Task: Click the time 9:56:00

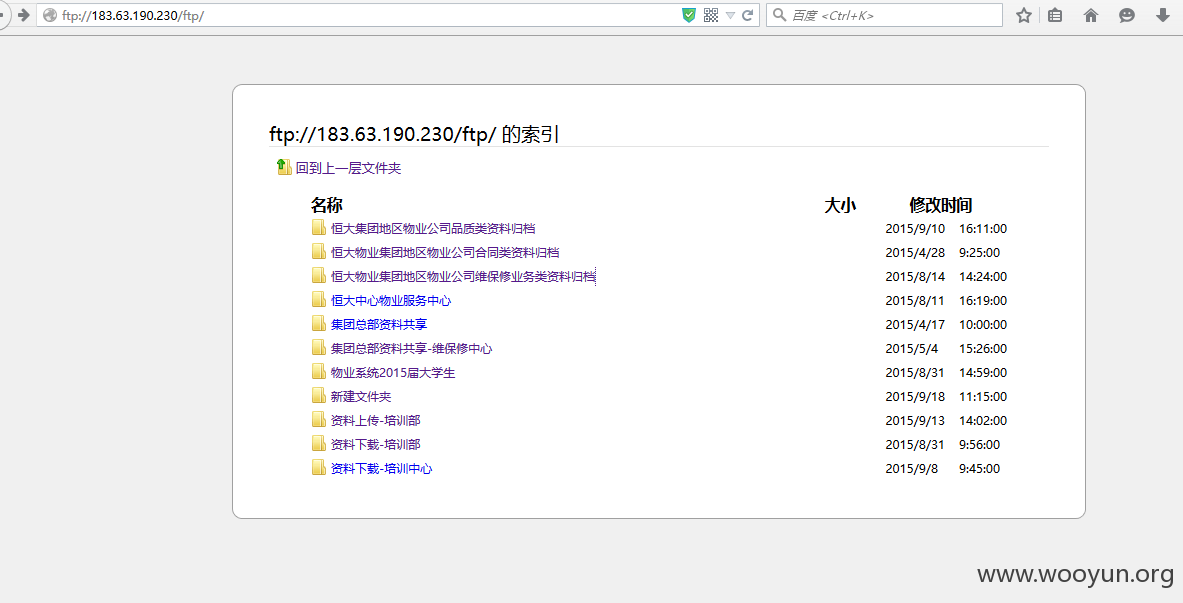Action: pyautogui.click(x=979, y=445)
